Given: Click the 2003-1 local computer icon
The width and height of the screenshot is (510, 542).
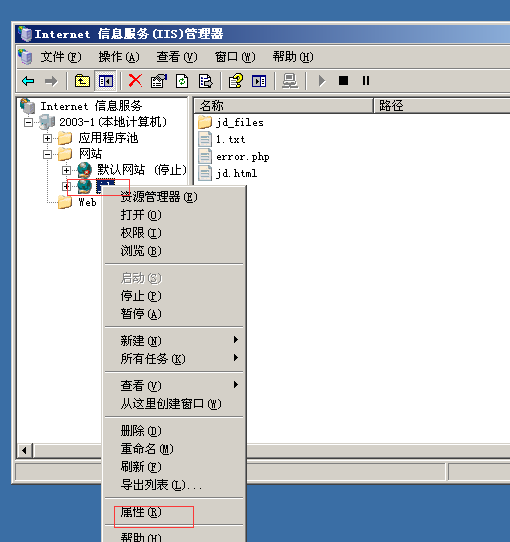Looking at the screenshot, I should coord(47,122).
